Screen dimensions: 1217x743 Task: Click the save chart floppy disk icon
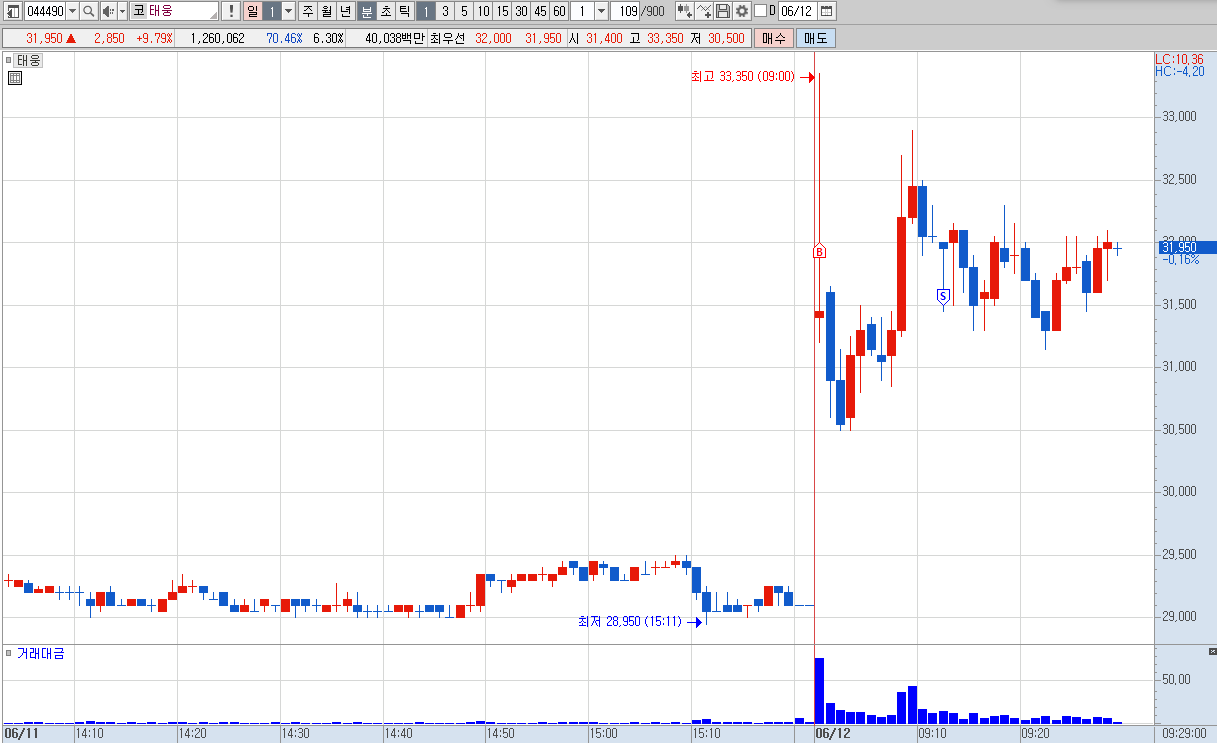point(723,11)
